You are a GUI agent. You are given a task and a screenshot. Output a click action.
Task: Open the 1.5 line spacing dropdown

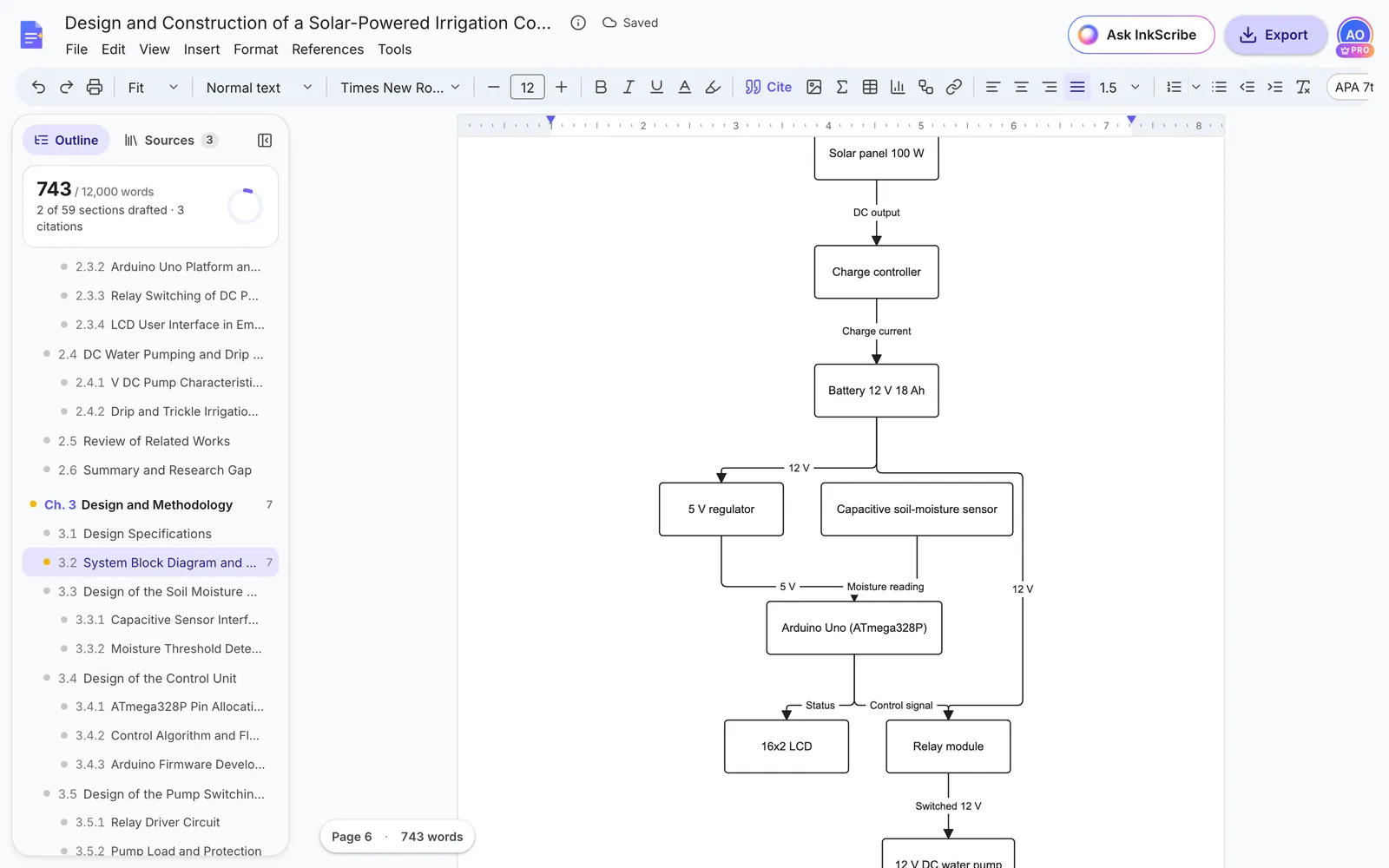click(1119, 87)
